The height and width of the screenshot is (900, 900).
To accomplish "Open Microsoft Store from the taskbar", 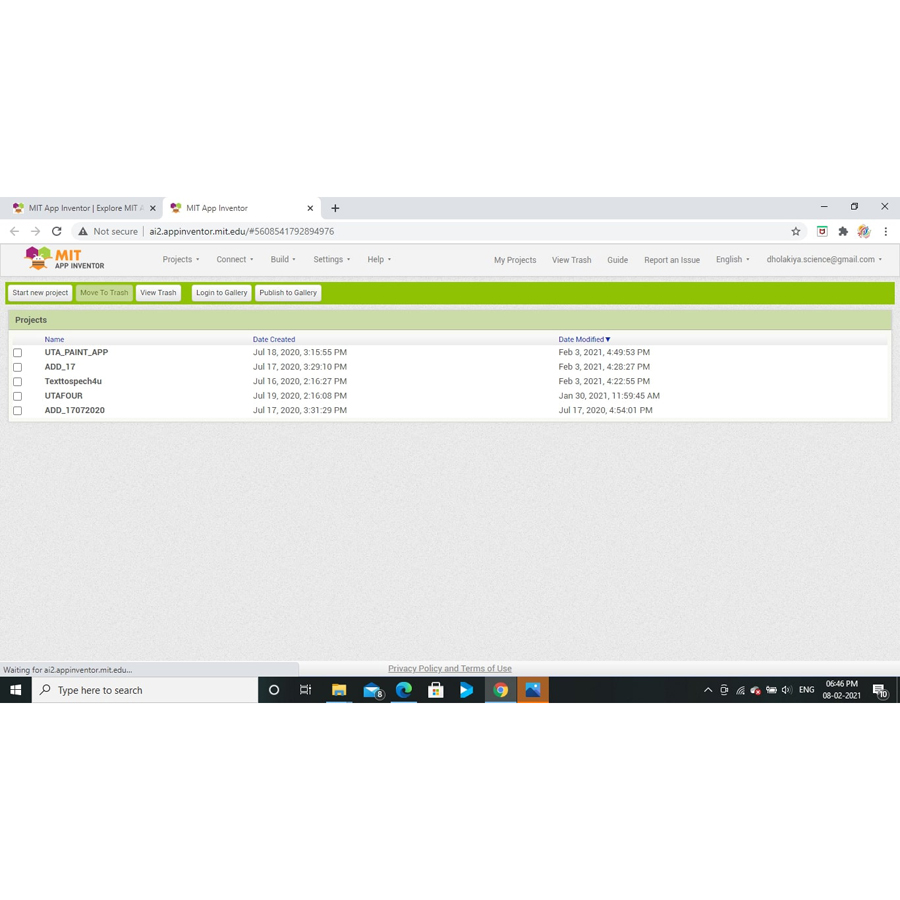I will [x=436, y=690].
